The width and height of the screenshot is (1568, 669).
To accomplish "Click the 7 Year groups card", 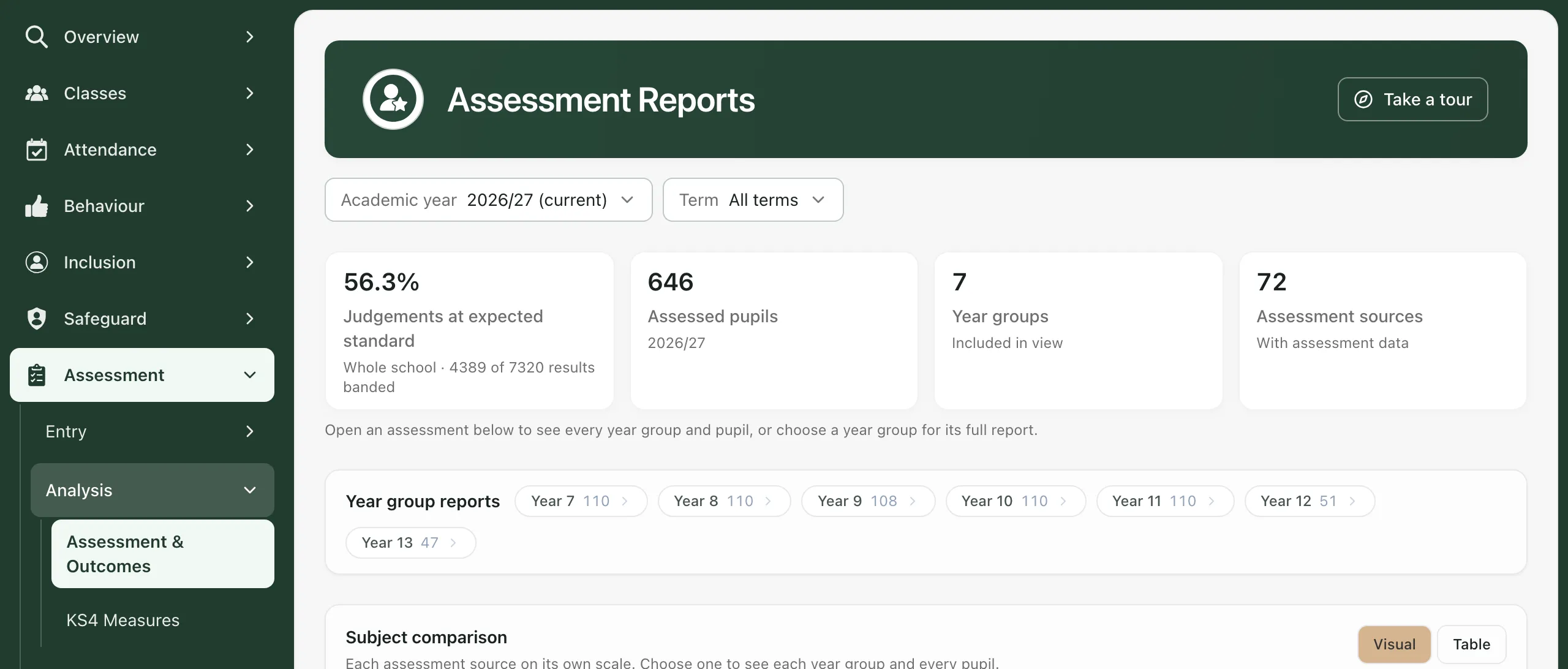I will (1079, 331).
